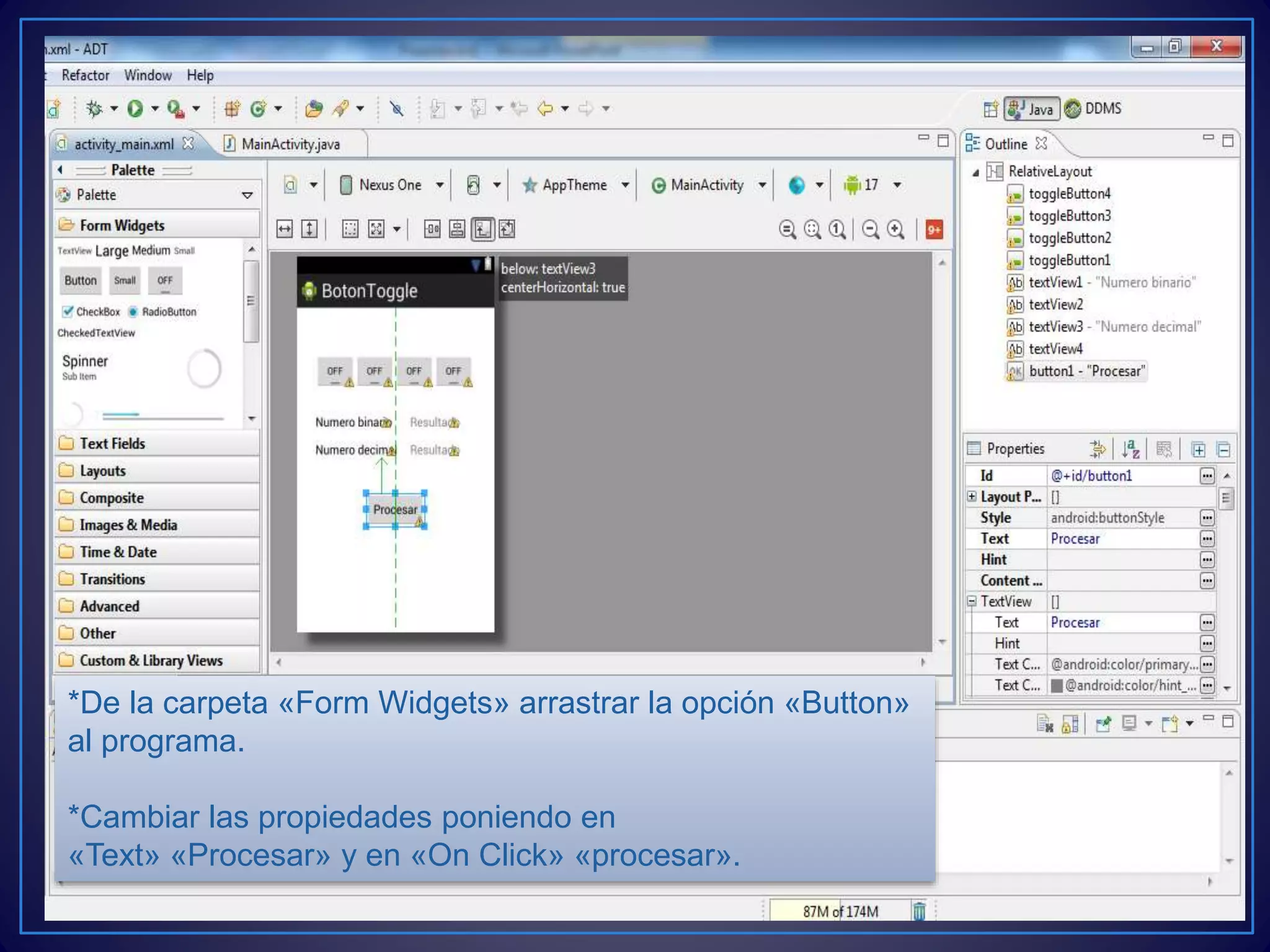Click the garbage collector trash icon
The image size is (1270, 952).
pos(919,911)
